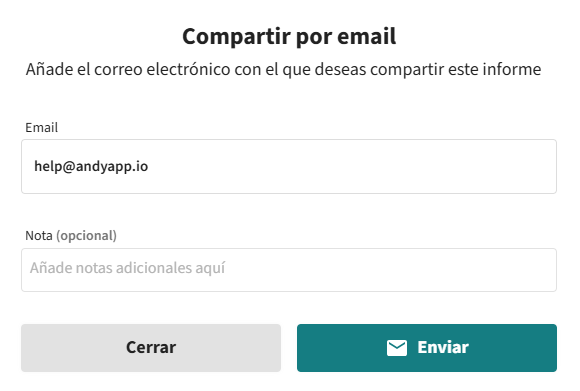Click the empty area inside the Email box
The height and width of the screenshot is (391, 580).
pos(351,166)
